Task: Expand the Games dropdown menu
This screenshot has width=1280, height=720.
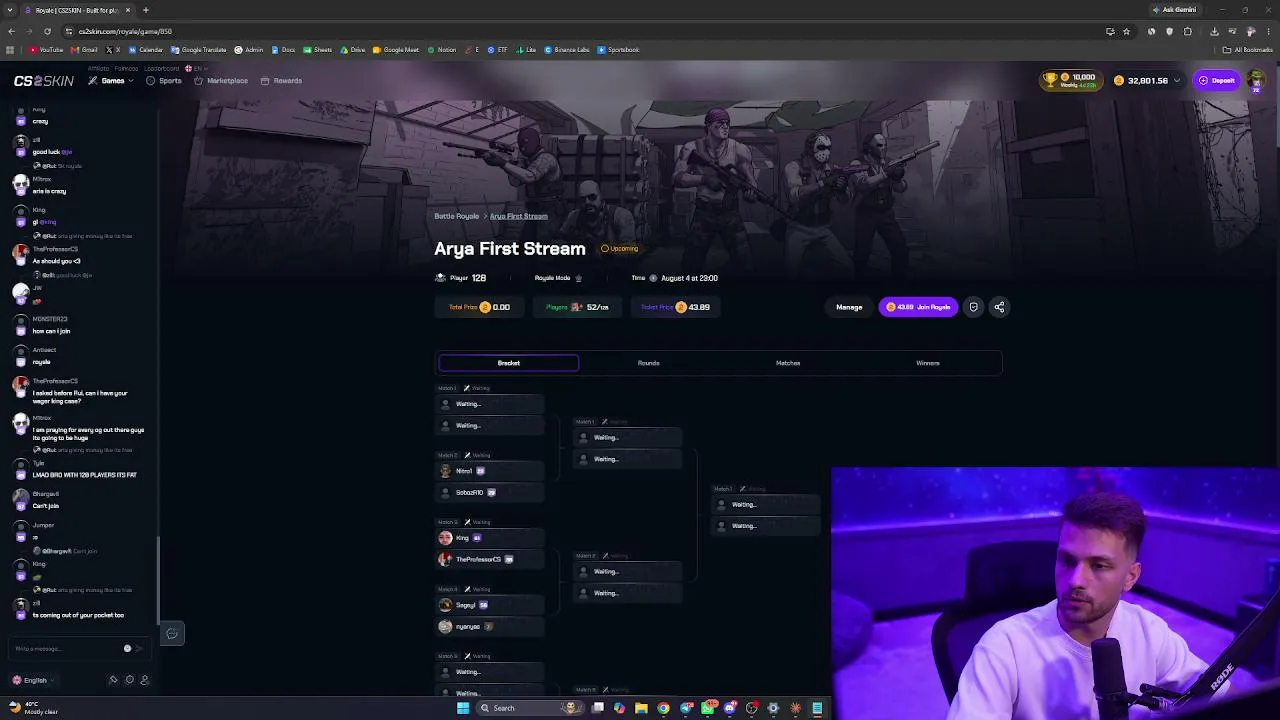Action: click(111, 81)
